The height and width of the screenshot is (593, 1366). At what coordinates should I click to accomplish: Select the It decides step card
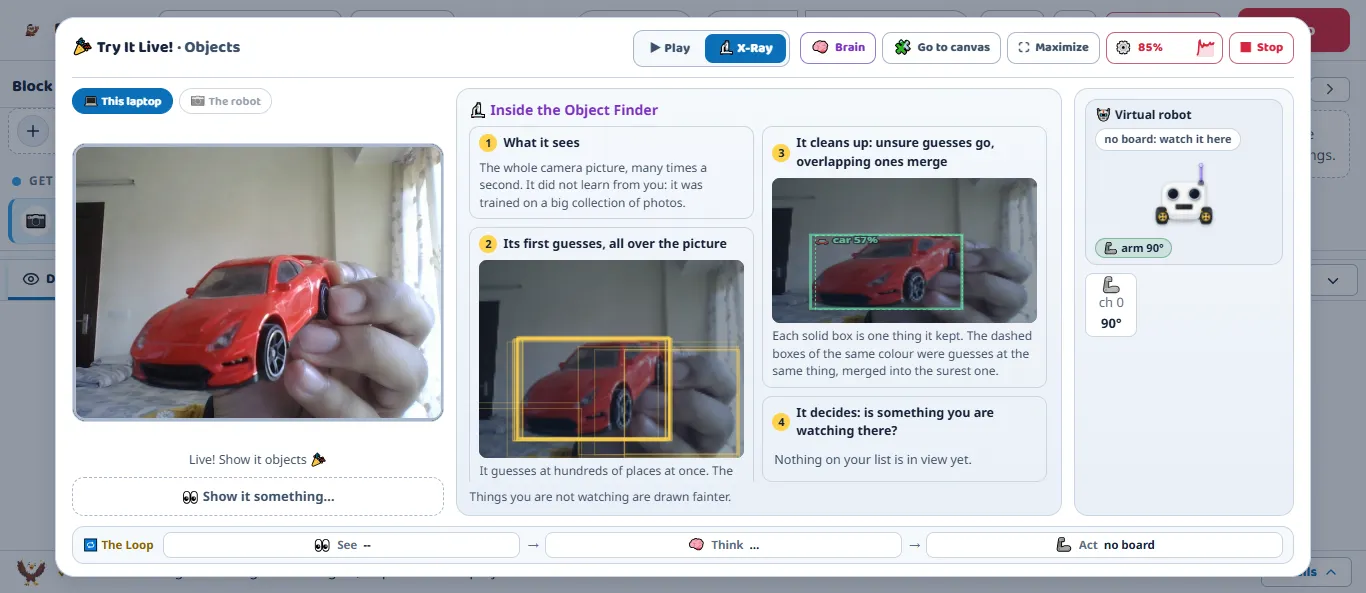coord(904,439)
